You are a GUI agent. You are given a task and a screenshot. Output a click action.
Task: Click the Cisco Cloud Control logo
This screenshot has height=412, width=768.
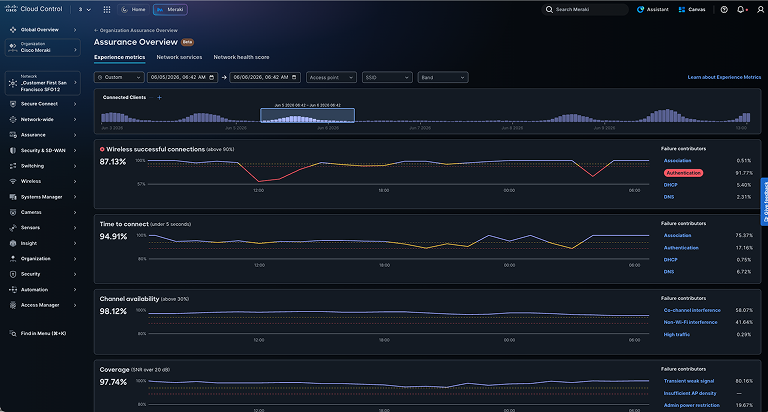[34, 9]
